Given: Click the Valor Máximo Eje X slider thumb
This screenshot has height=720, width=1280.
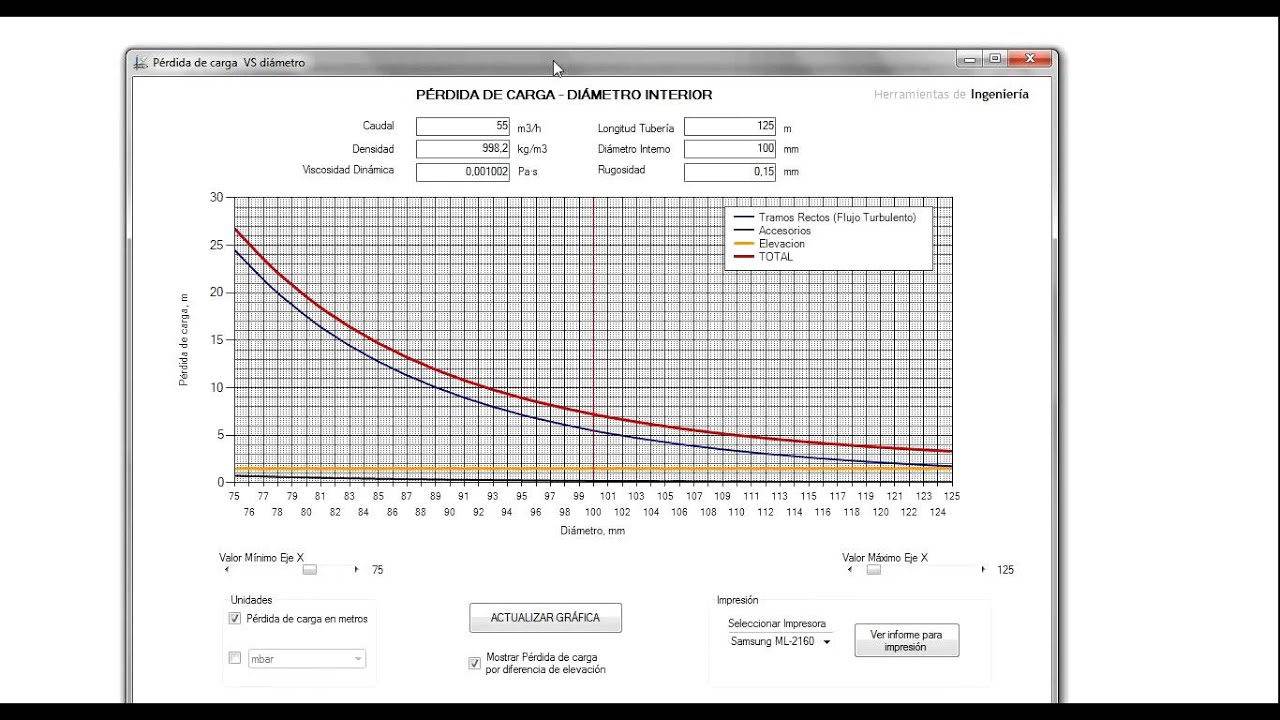Looking at the screenshot, I should tap(874, 570).
